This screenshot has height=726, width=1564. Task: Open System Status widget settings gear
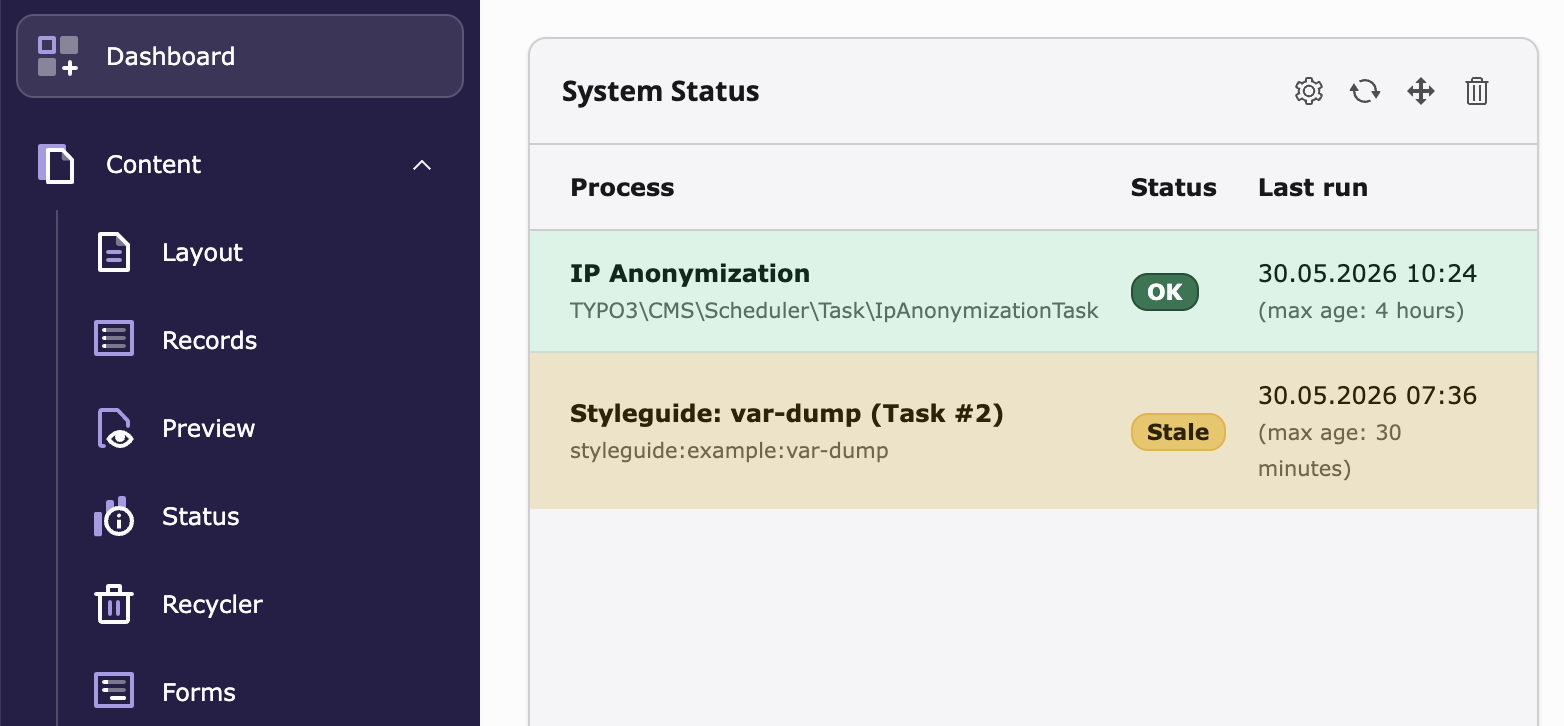click(1309, 91)
